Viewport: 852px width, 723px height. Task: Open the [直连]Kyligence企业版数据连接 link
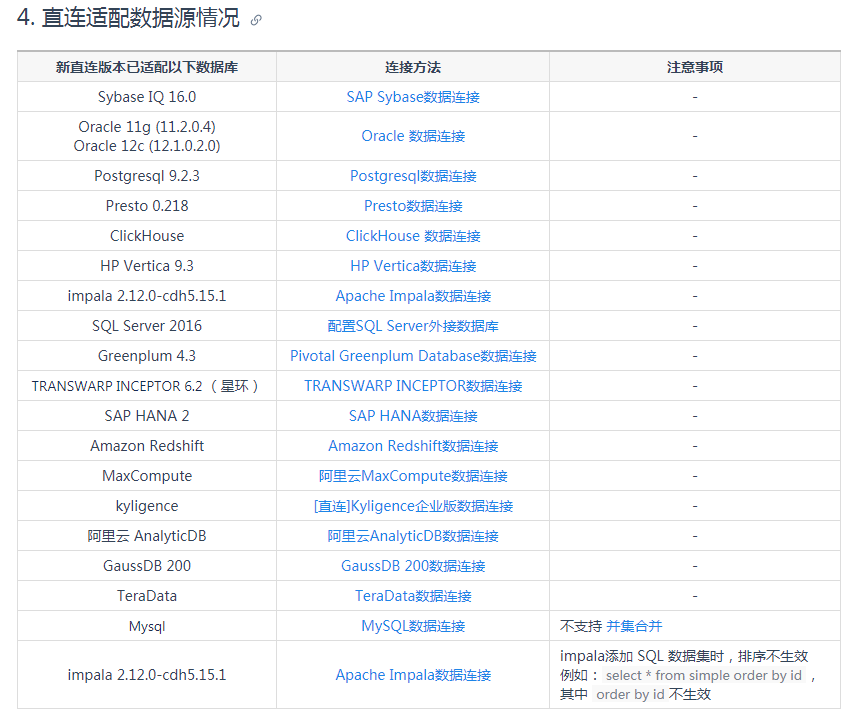(x=413, y=506)
